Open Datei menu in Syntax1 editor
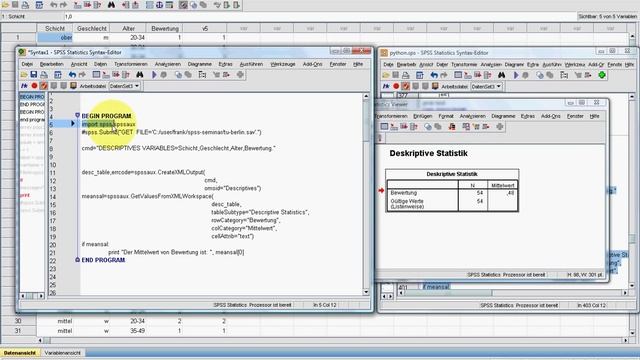The height and width of the screenshot is (360, 640). [27, 64]
